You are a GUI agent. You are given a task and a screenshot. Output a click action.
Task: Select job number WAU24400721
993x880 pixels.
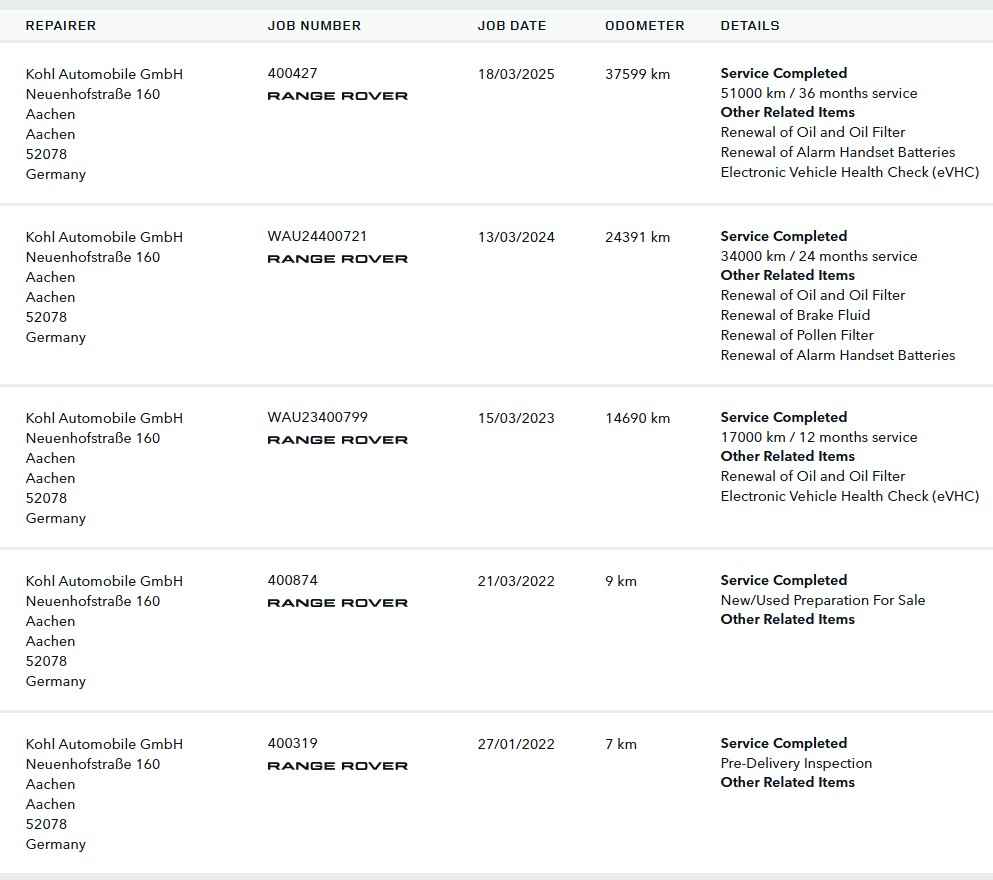tap(317, 236)
